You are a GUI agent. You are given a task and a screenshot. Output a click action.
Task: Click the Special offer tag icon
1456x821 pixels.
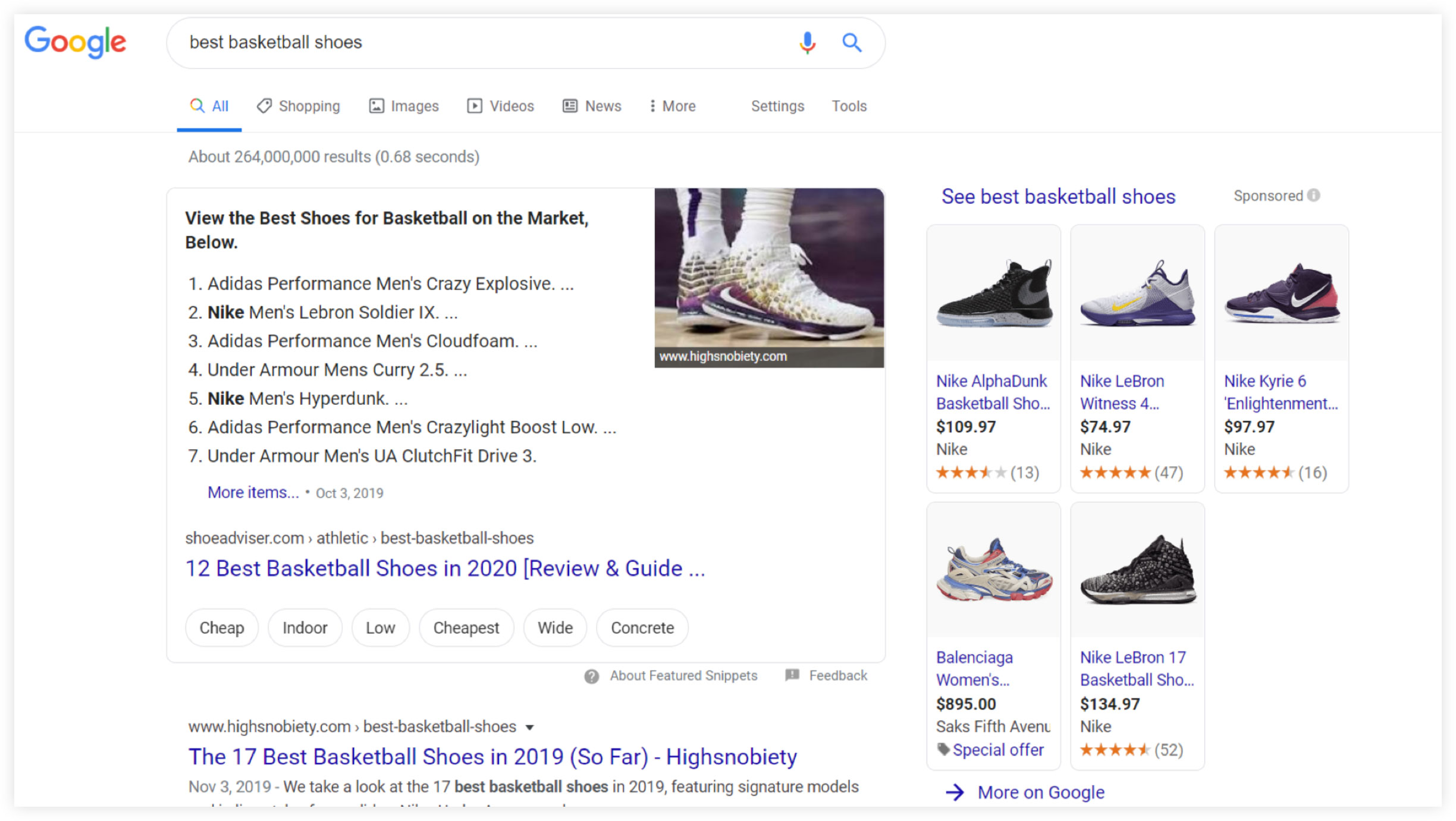pyautogui.click(x=943, y=749)
